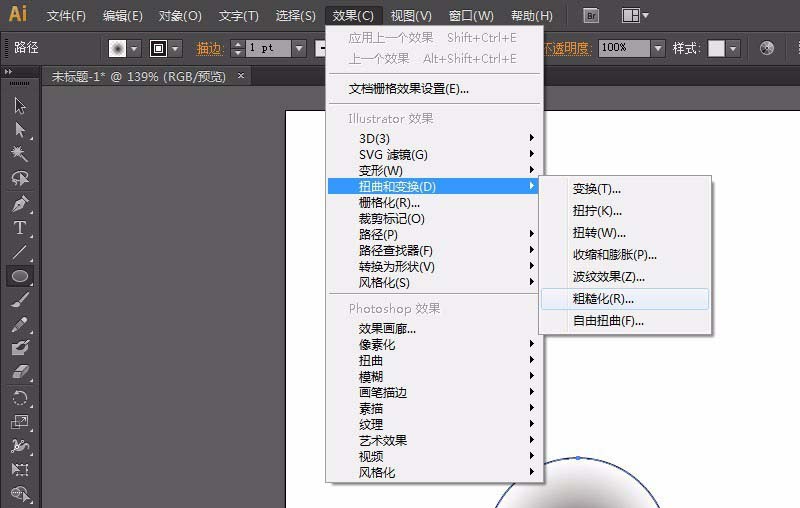Open the 窗口(W) menu

[x=471, y=16]
